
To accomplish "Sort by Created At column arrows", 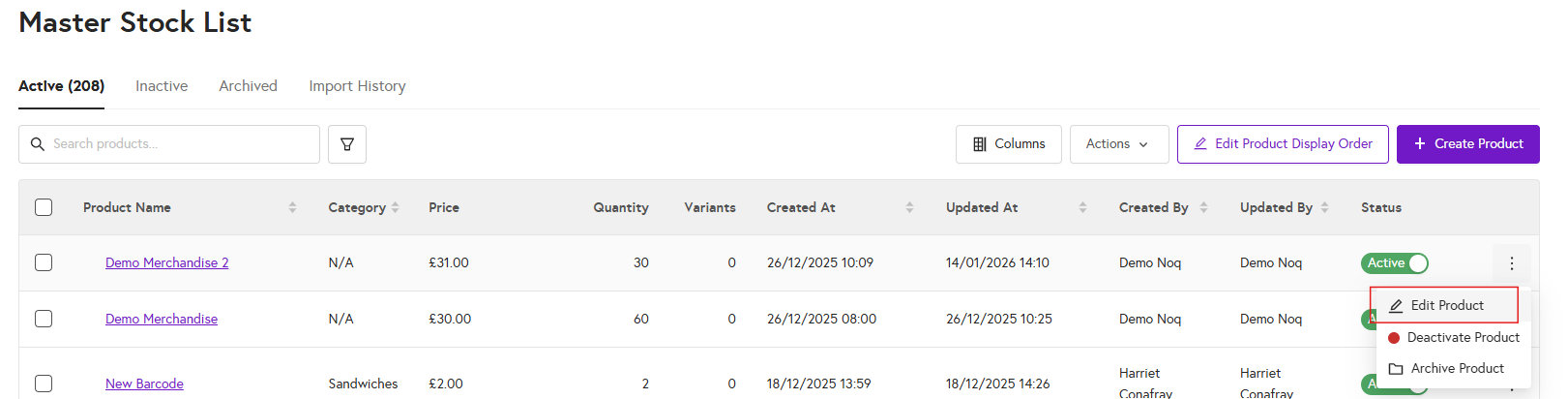I will (x=909, y=207).
